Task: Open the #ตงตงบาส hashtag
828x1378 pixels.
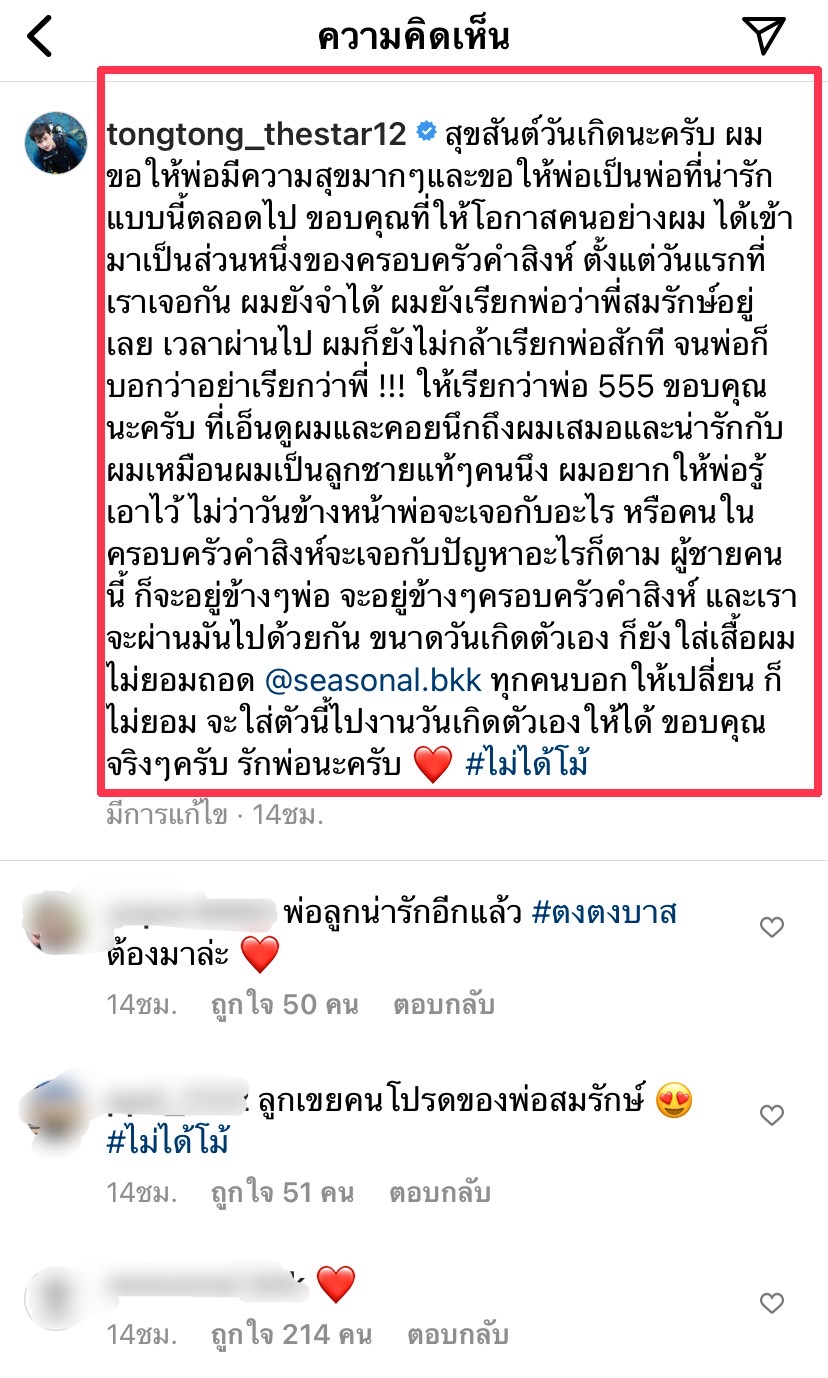Action: pos(605,912)
